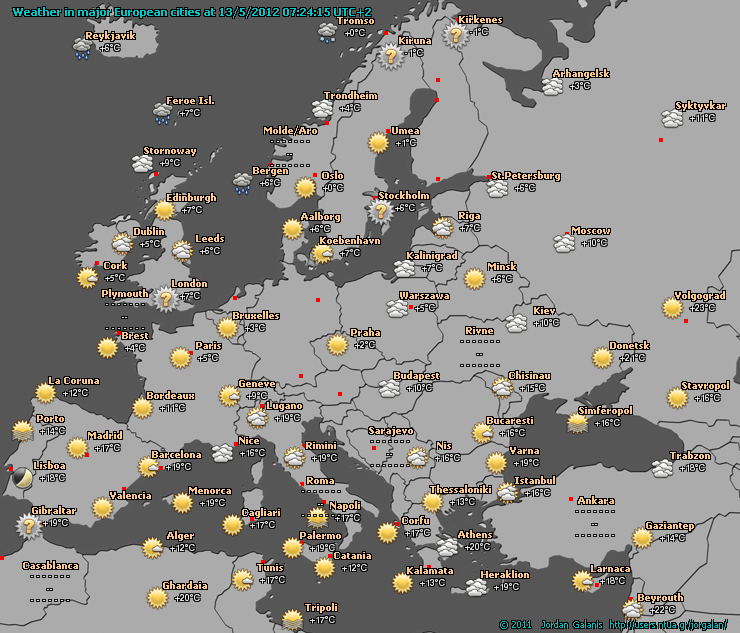
Task: Click the question mark icon at Kirkenes
Action: tap(455, 35)
